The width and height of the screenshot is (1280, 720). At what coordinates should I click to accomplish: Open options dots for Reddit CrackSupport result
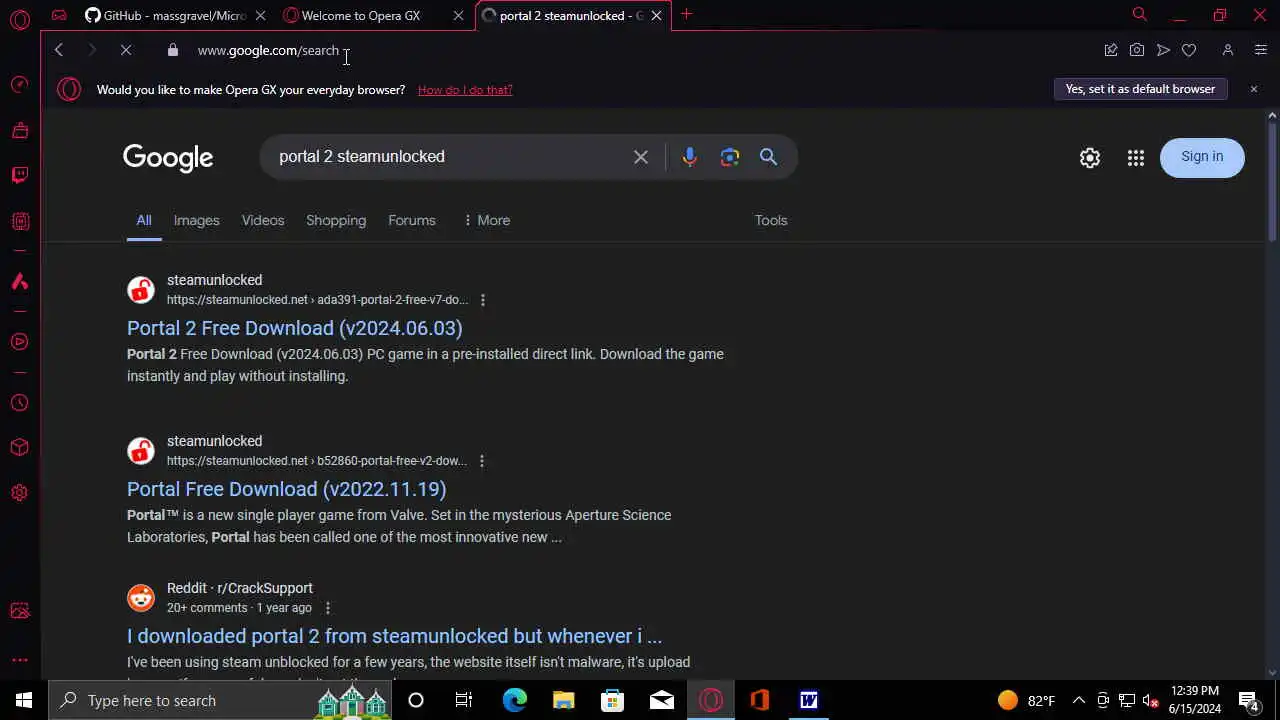click(x=327, y=608)
